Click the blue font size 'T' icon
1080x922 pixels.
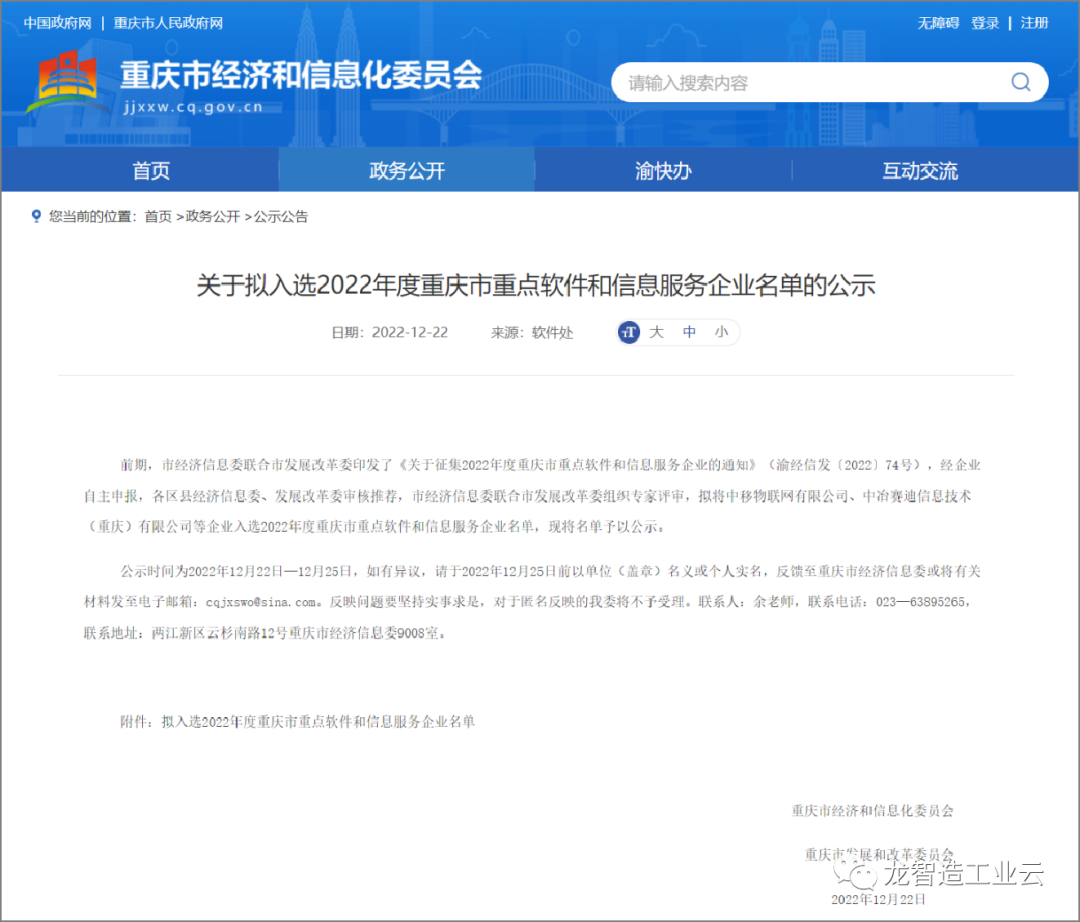[x=629, y=333]
